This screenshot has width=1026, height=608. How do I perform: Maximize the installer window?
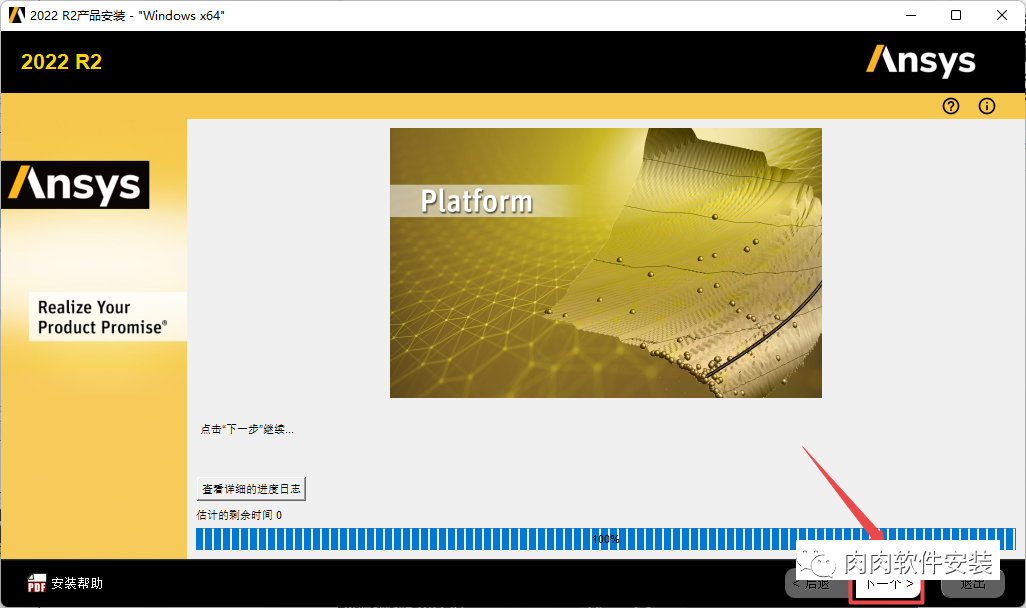[956, 15]
